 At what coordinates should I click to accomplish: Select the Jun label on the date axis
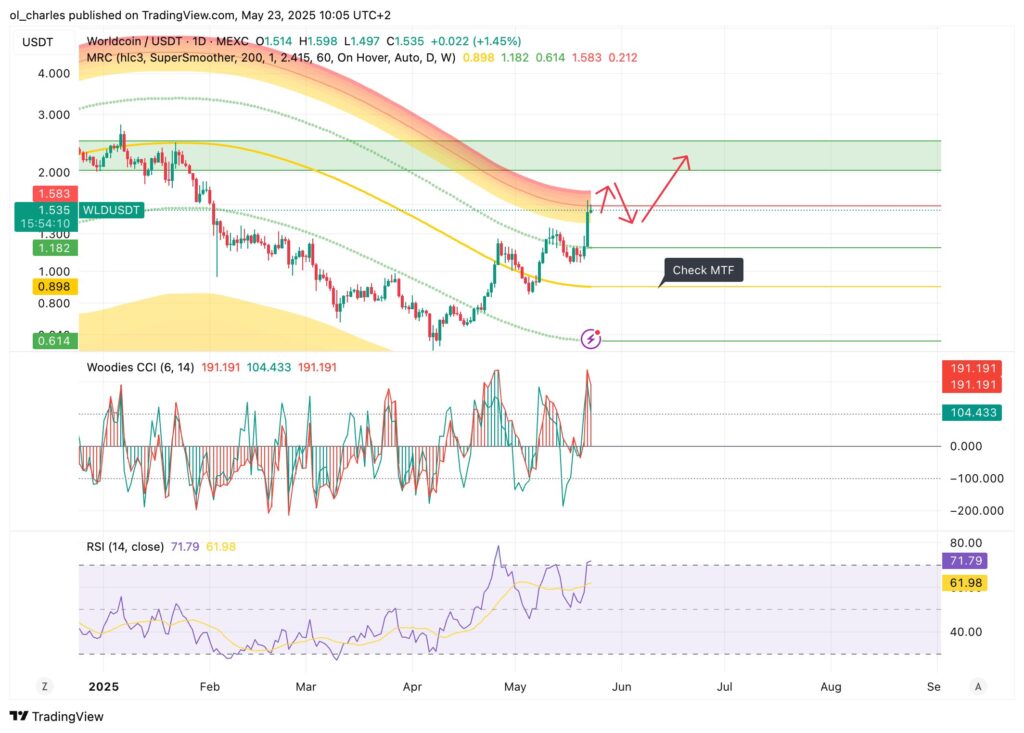(620, 687)
